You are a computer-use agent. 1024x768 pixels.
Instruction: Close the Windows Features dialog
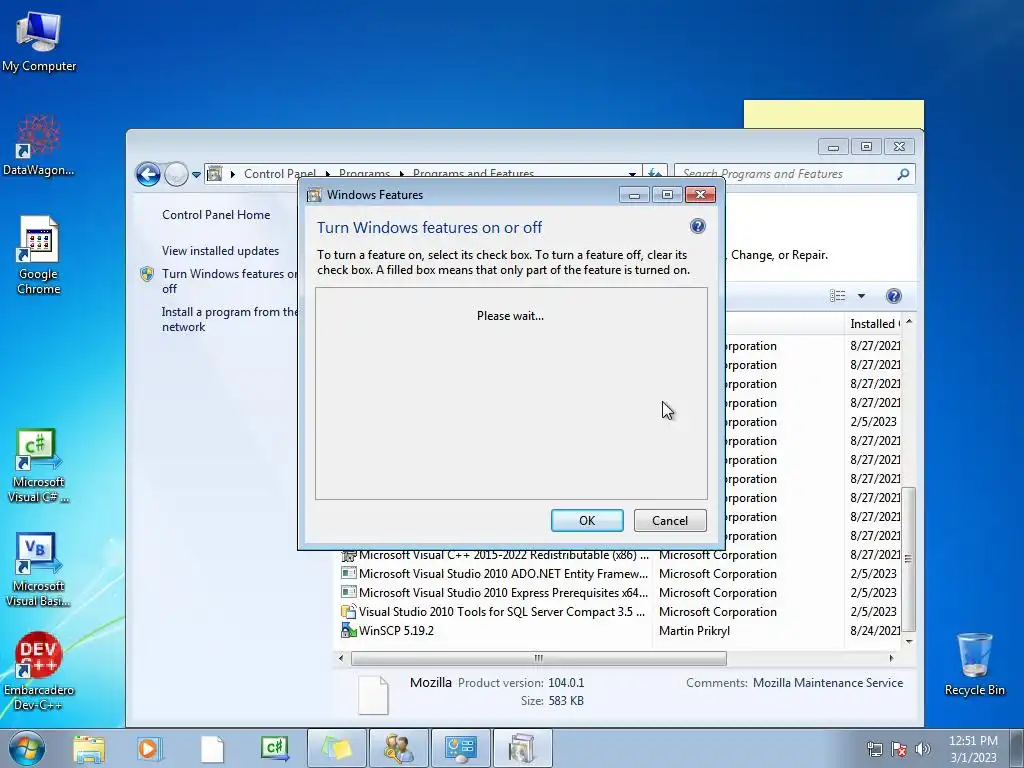click(x=700, y=195)
